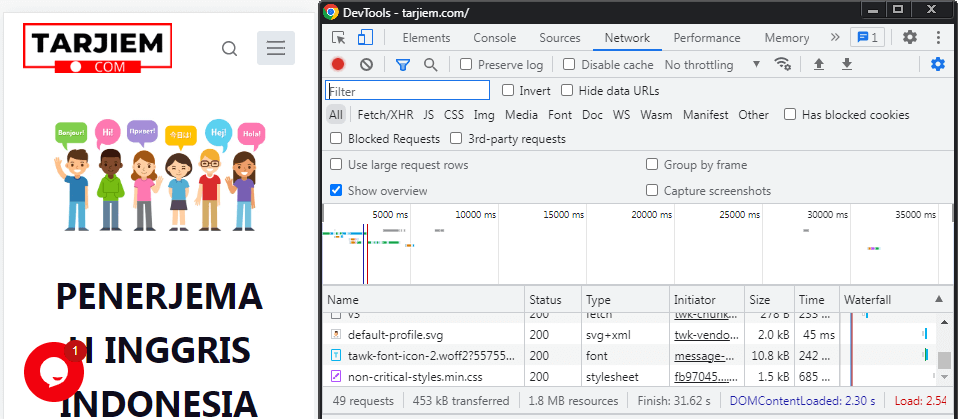The height and width of the screenshot is (419, 958).
Task: Select the default-profile.svg request row
Action: (x=629, y=335)
